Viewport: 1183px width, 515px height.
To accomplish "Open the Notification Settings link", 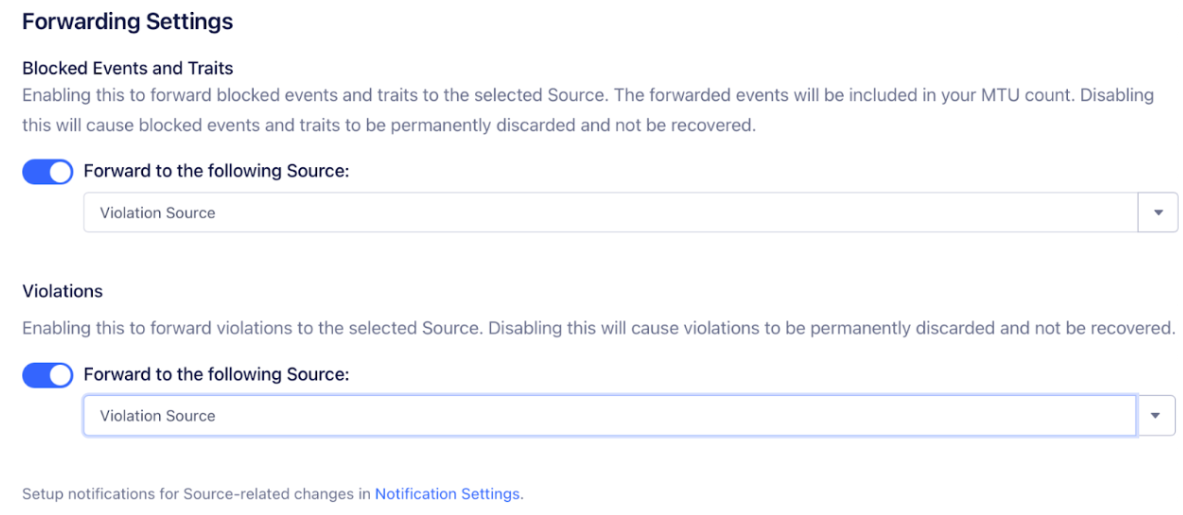I will point(447,494).
